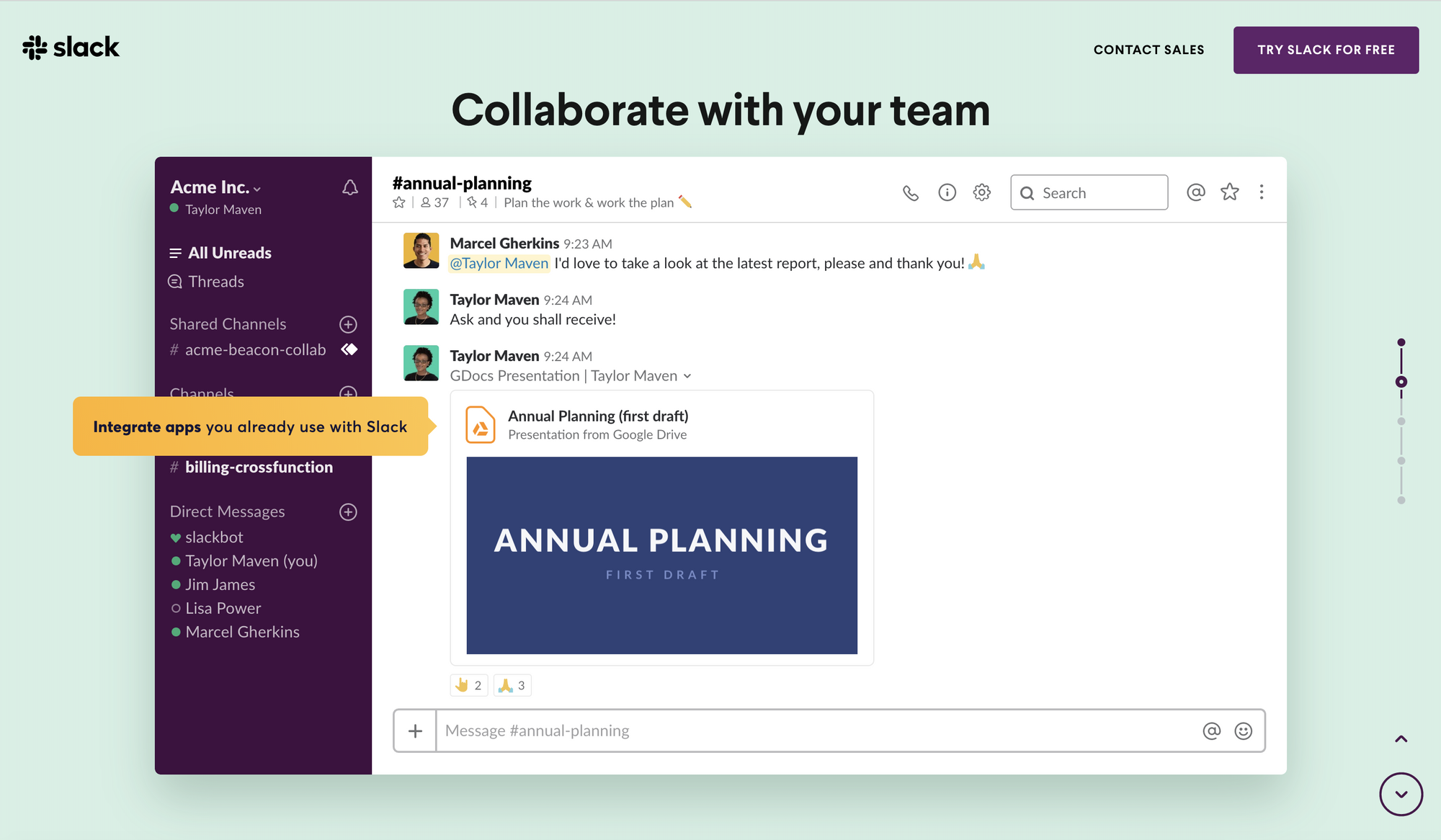
Task: Click plus attach button in composer
Action: point(415,731)
